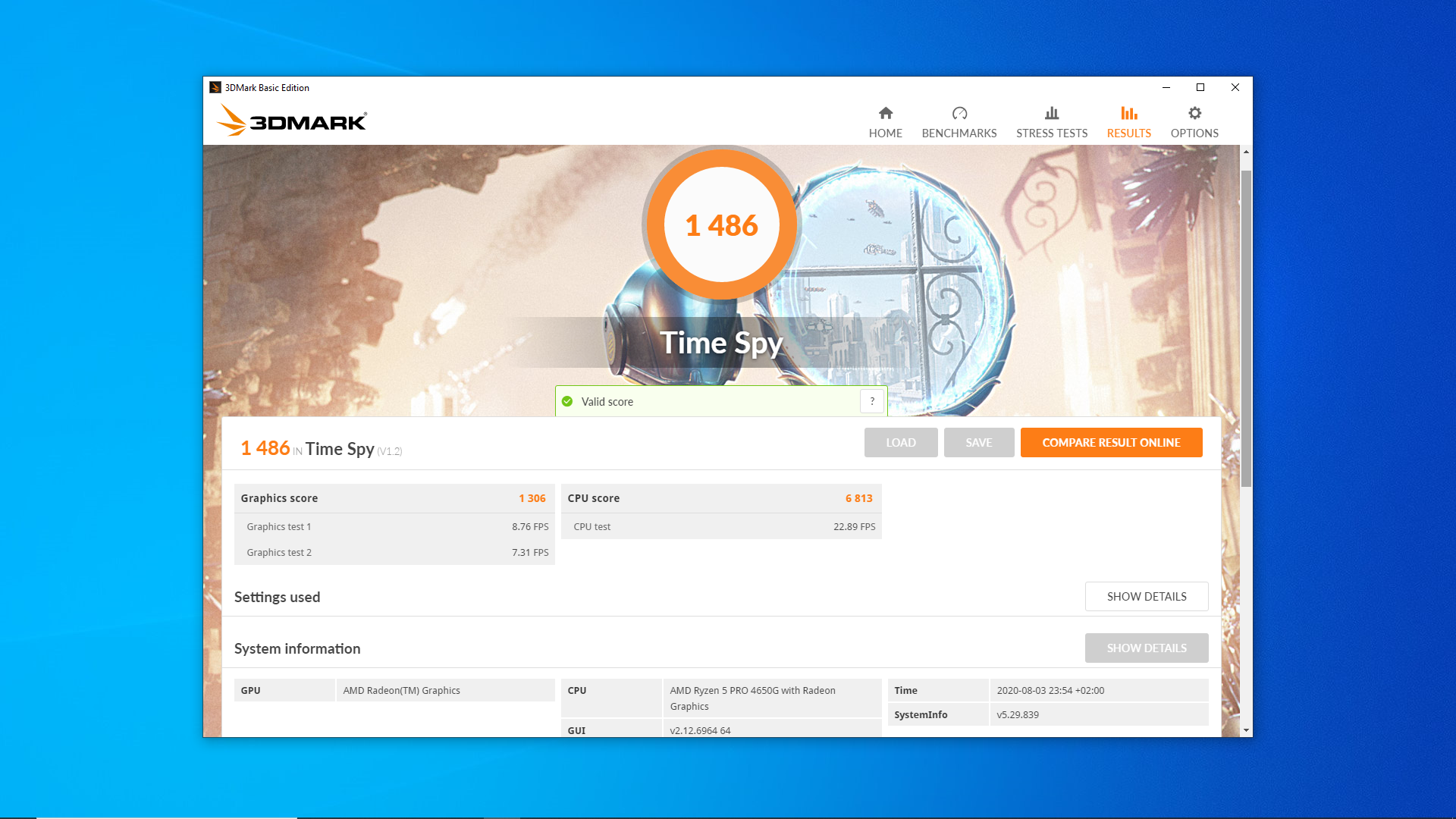This screenshot has width=1456, height=819.
Task: Click the Home house icon
Action: (885, 113)
